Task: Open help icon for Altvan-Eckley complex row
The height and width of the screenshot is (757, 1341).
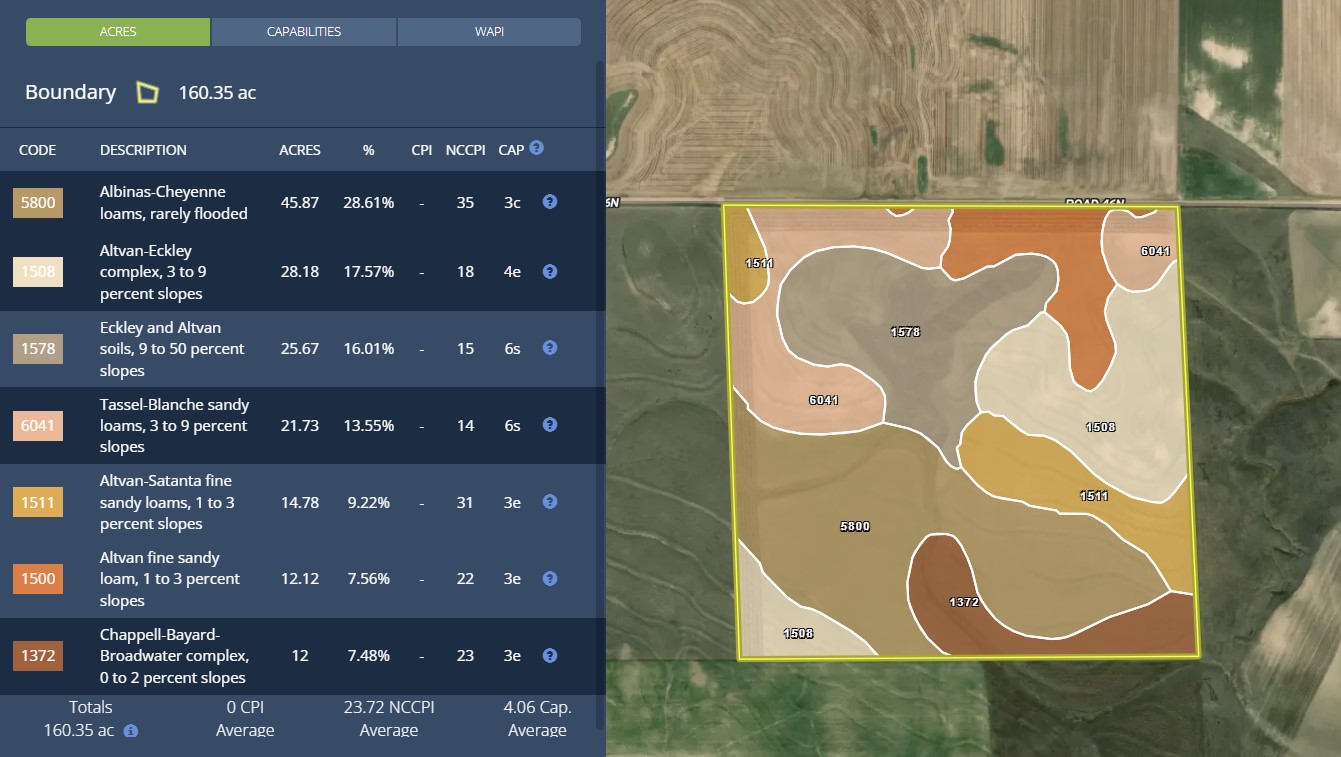Action: [549, 271]
